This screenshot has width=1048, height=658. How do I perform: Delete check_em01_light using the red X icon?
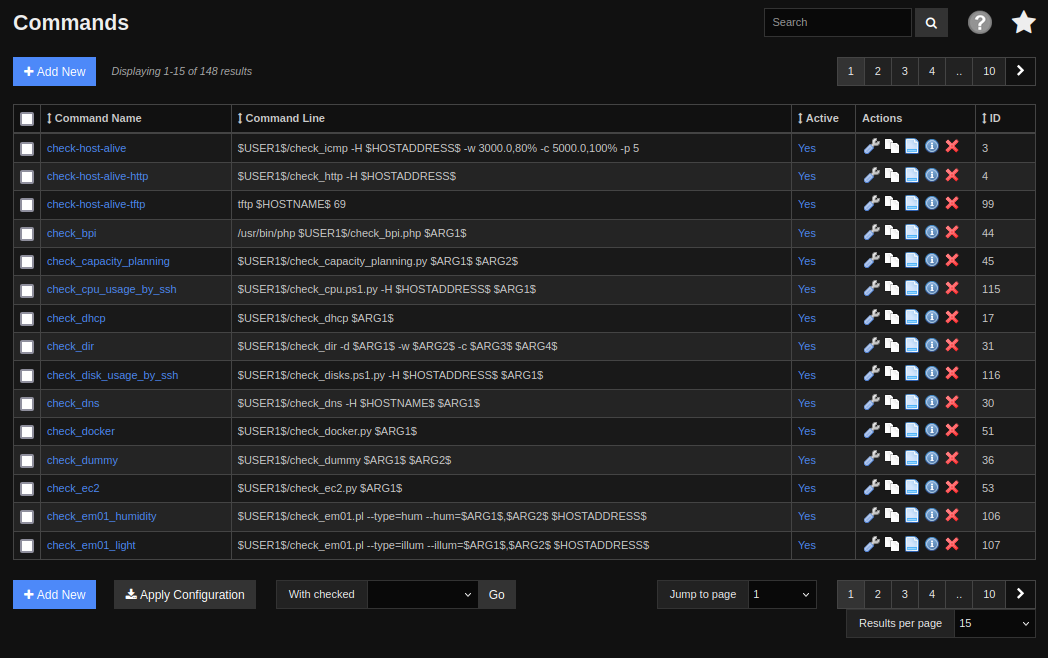click(952, 544)
